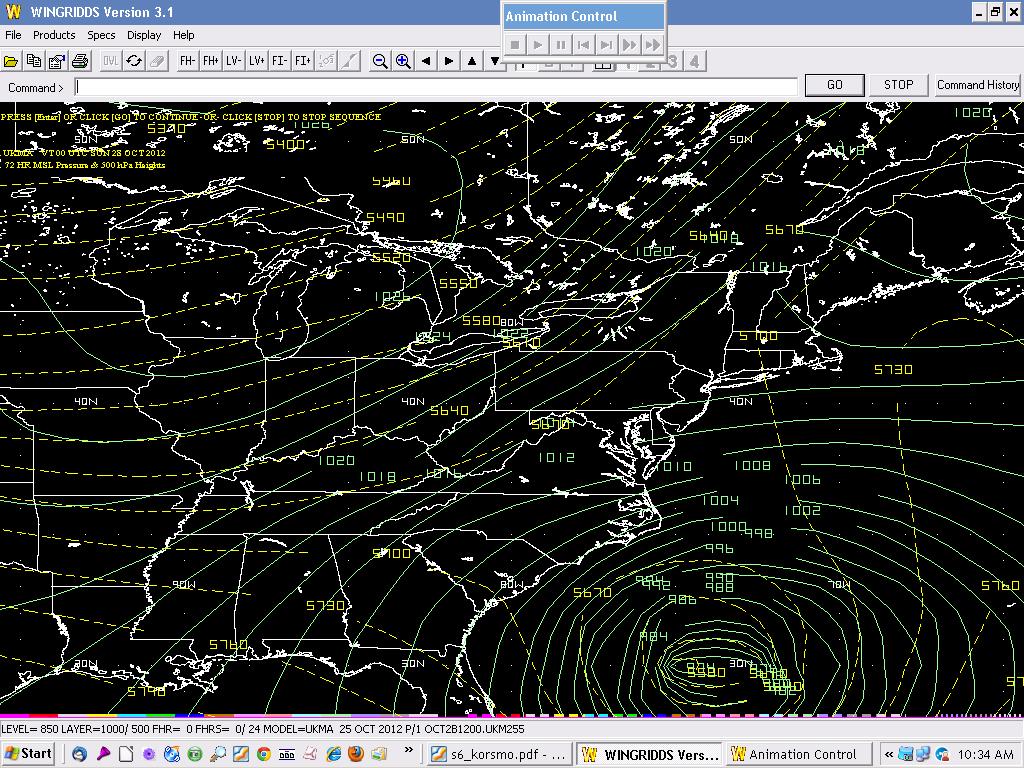
Task: Click the open folder toolbar icon
Action: pyautogui.click(x=10, y=61)
